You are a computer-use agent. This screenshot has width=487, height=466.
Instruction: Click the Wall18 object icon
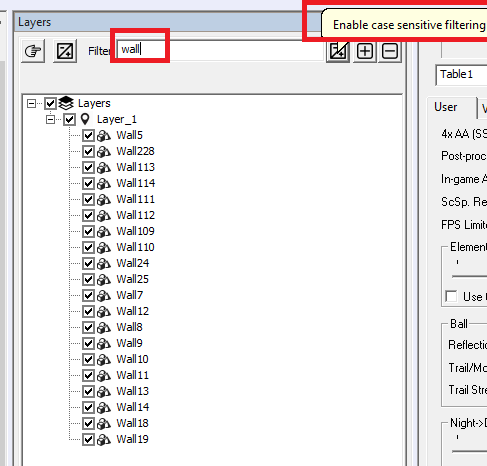tap(104, 424)
